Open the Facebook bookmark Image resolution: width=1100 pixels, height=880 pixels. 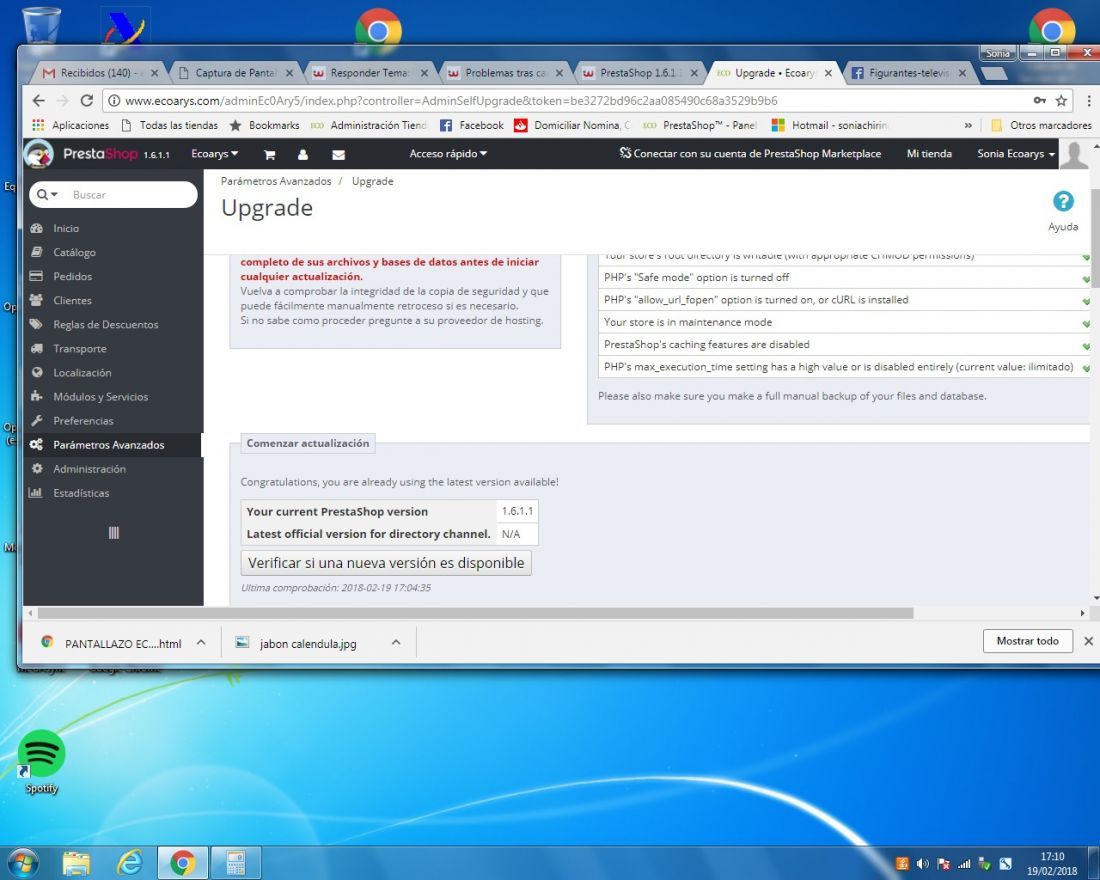point(471,126)
